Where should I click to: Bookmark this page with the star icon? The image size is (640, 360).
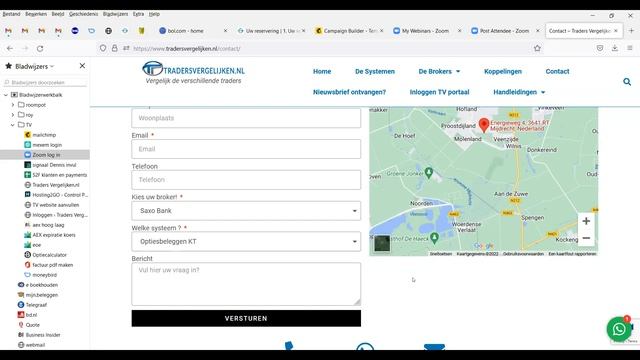point(537,48)
